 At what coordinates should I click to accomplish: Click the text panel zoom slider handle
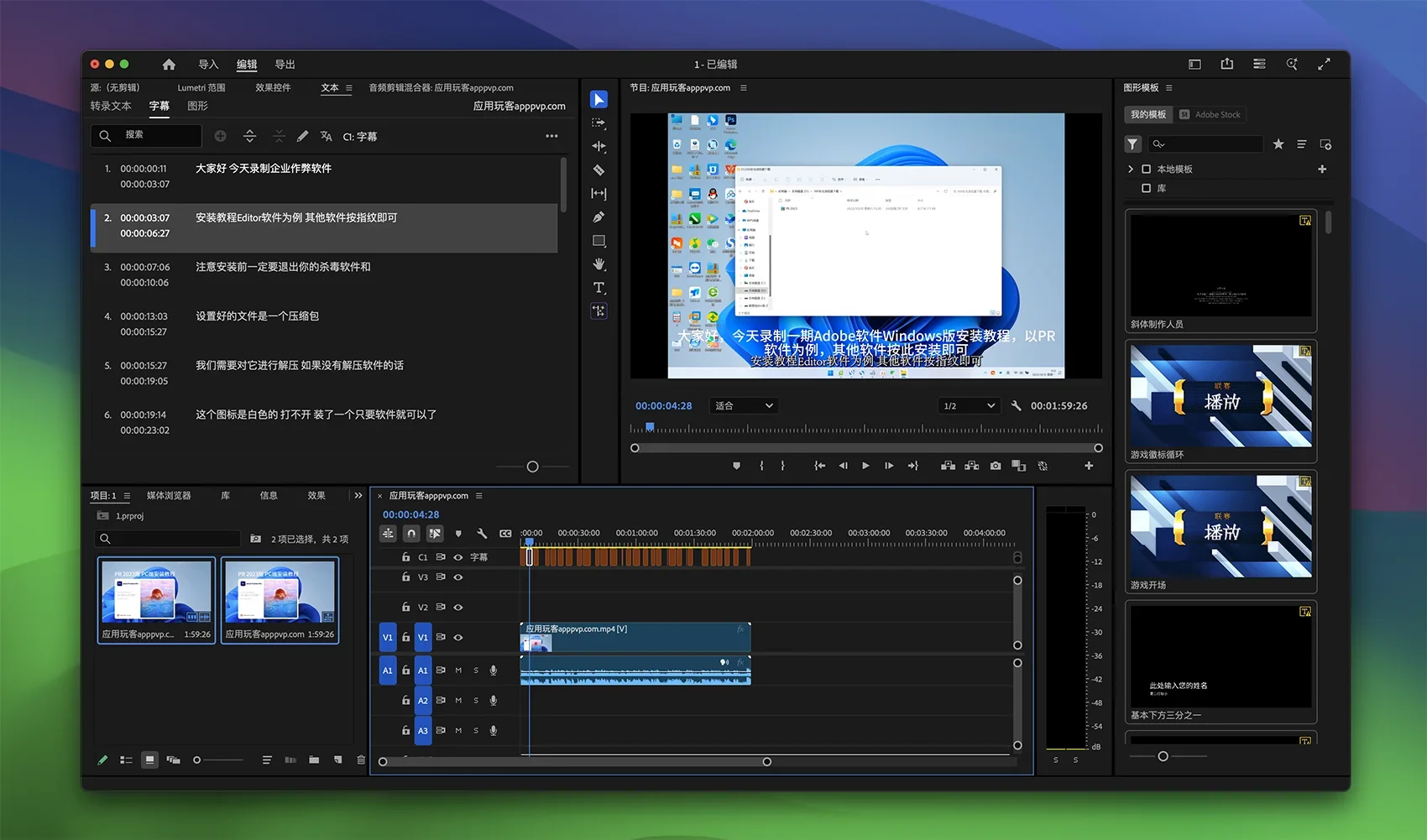[x=532, y=467]
